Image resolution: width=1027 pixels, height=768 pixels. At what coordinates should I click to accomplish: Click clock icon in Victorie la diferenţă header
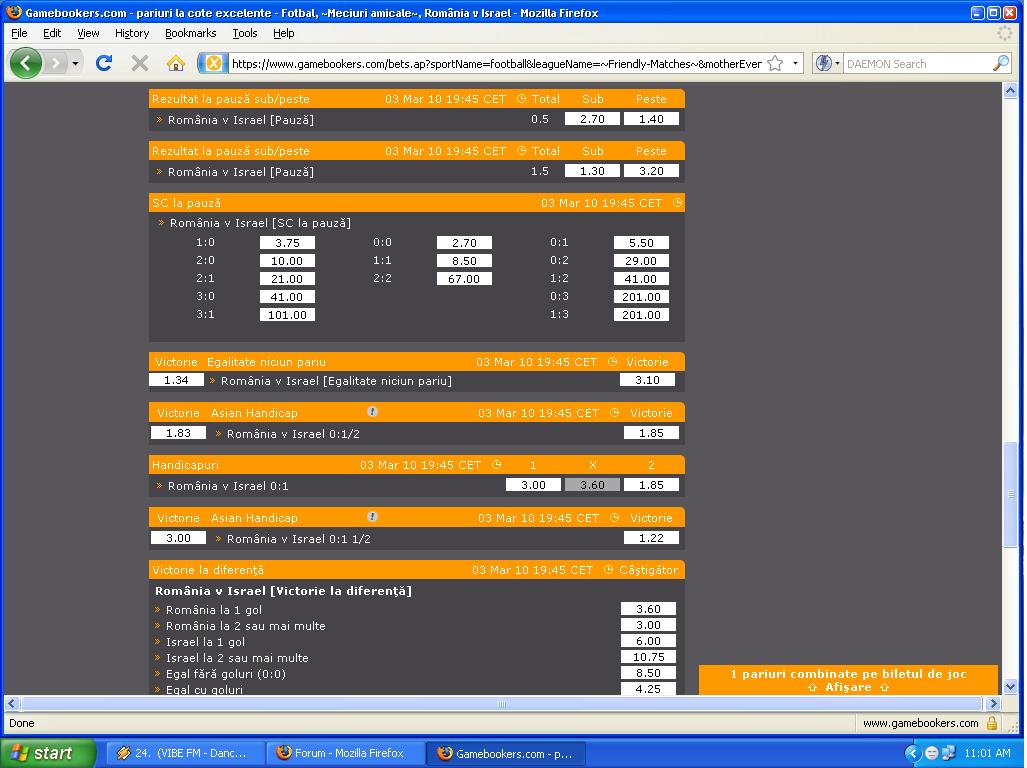pos(608,570)
